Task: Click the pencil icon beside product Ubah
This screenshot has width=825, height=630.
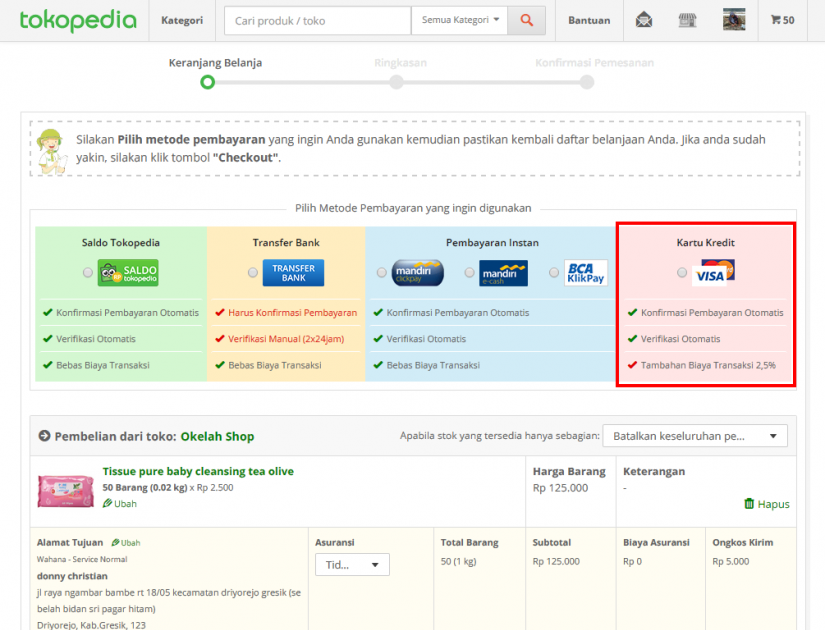Action: pyautogui.click(x=107, y=503)
